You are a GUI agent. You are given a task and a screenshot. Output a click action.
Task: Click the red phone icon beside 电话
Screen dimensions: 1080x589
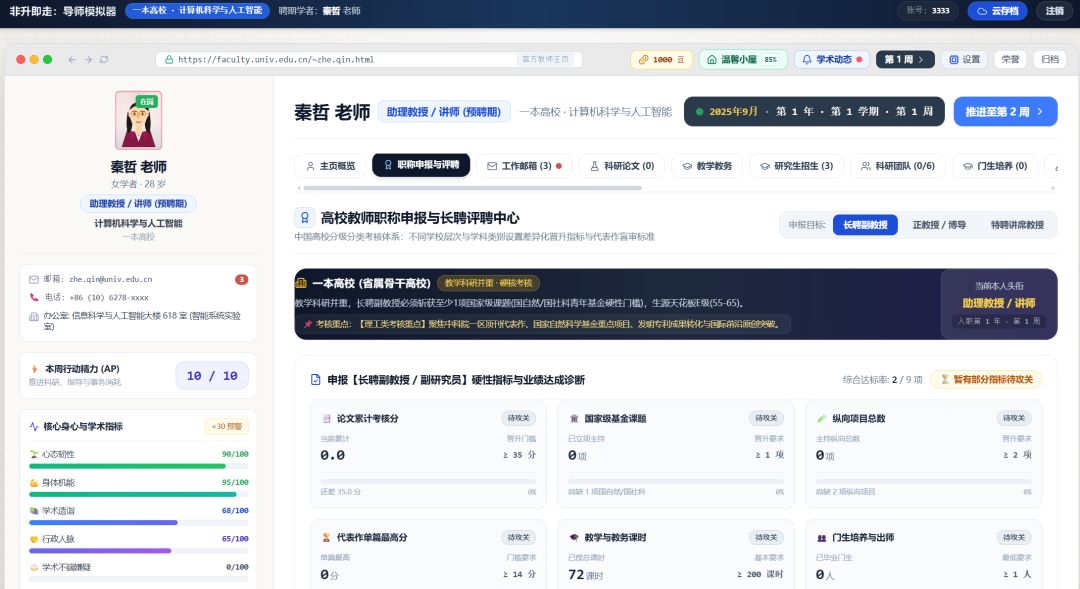pos(34,298)
